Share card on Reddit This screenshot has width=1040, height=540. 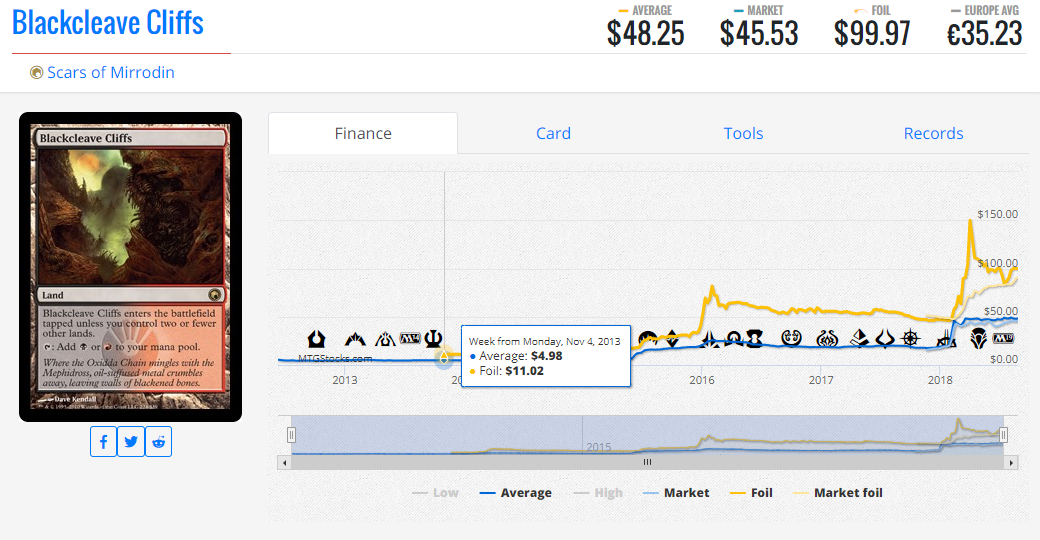159,441
